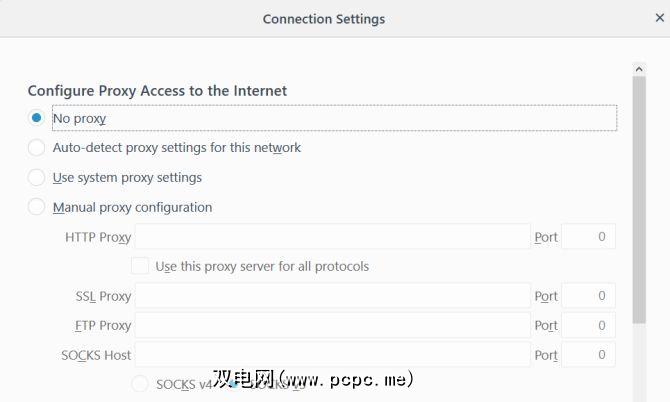Viewport: 670px width, 402px height.
Task: Select the No proxy option
Action: tap(37, 118)
